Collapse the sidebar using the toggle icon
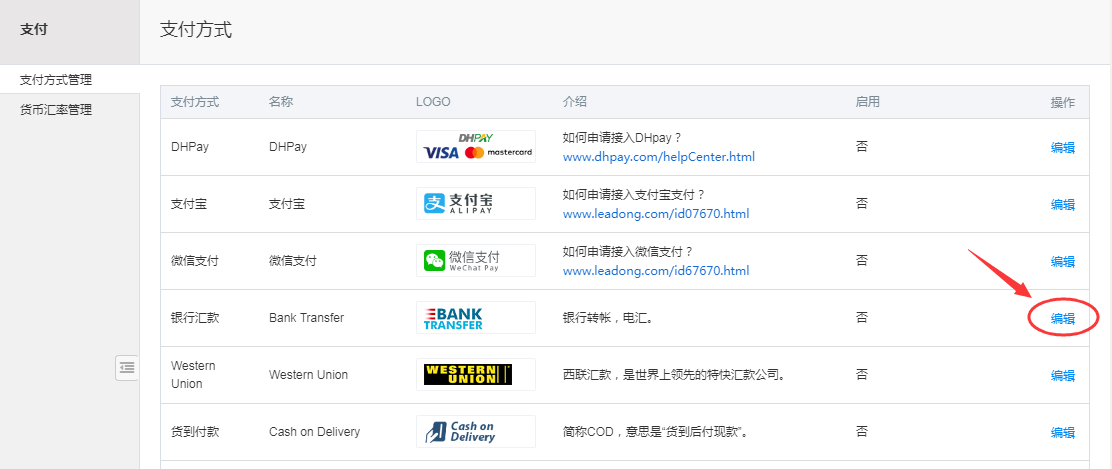 [127, 368]
